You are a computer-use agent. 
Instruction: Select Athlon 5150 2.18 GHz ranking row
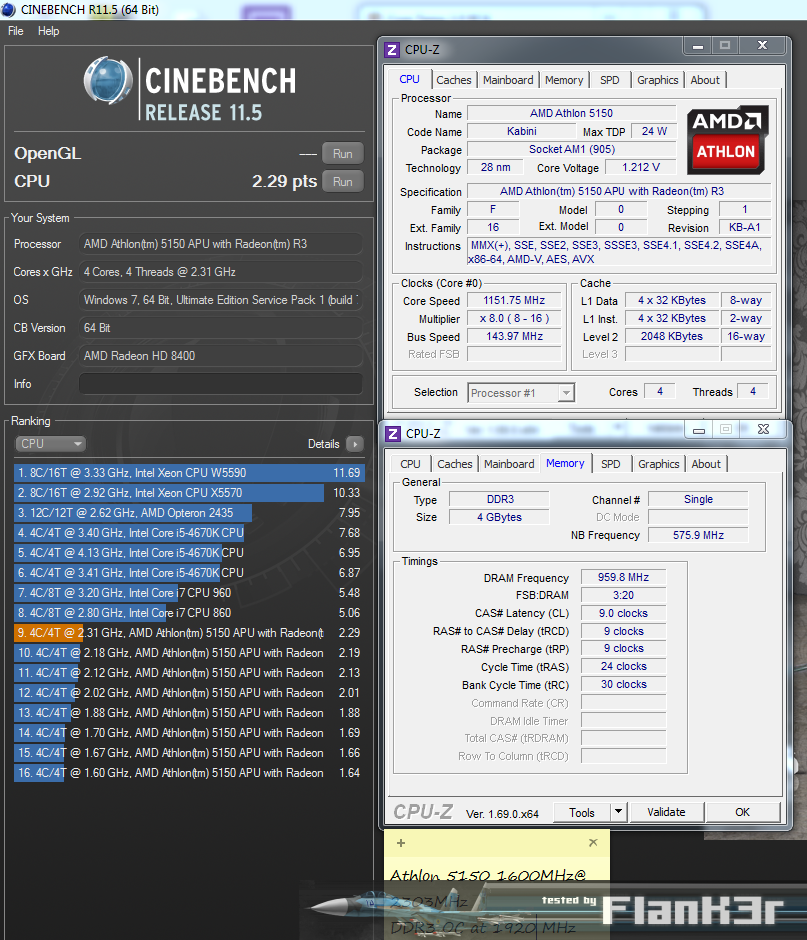pos(189,653)
